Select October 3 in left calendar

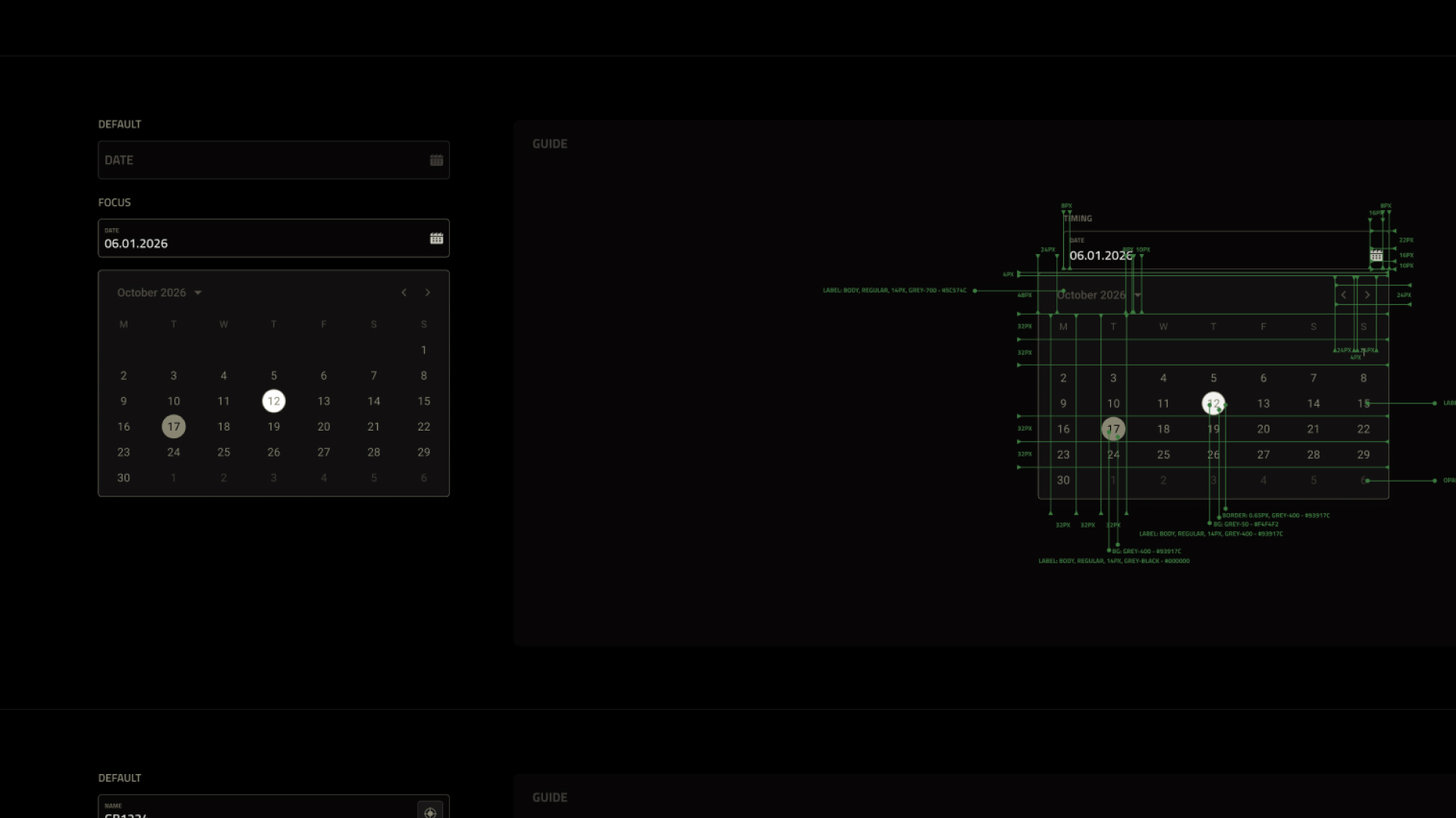pos(174,376)
